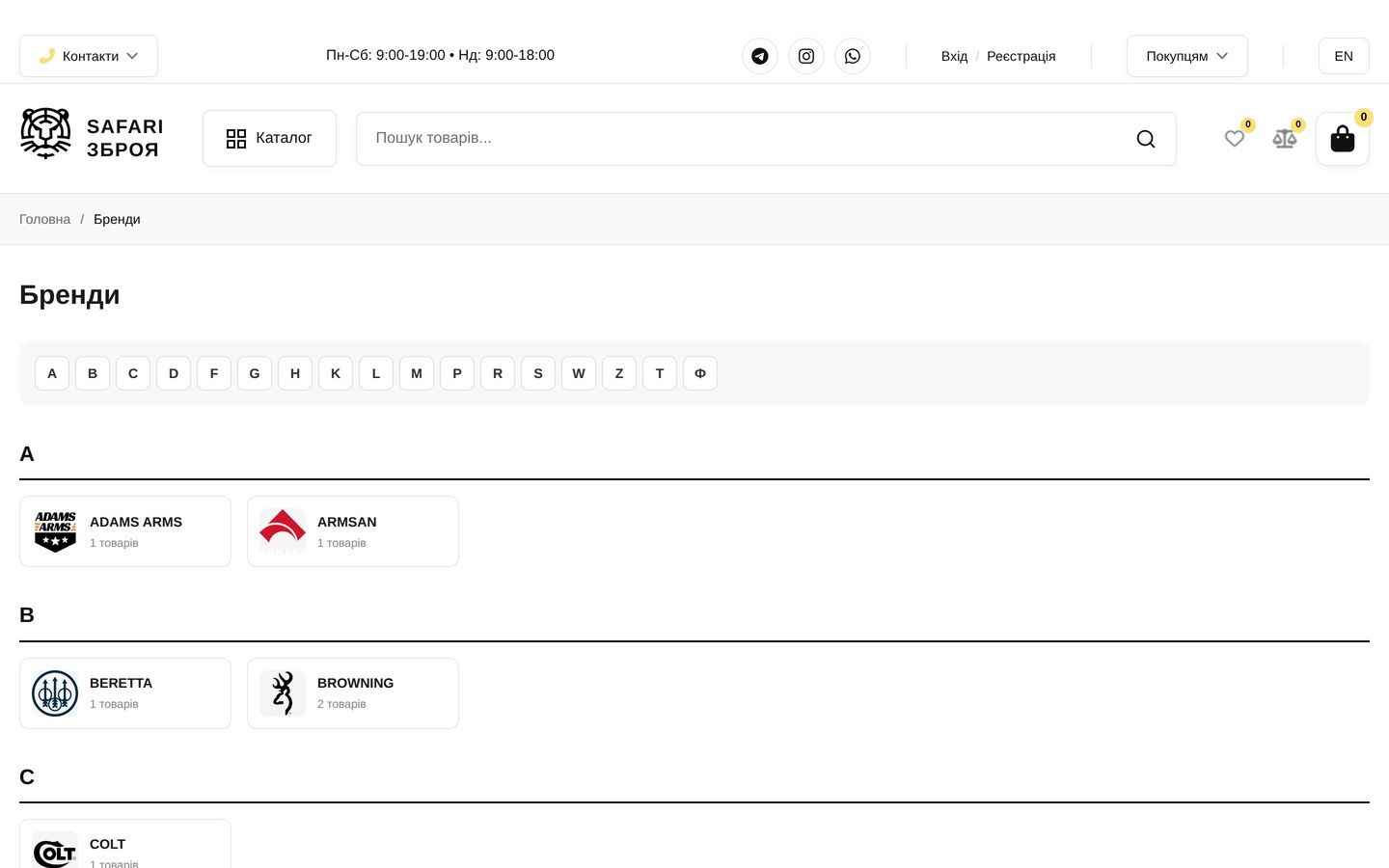Open the shopping cart bag

(1343, 139)
